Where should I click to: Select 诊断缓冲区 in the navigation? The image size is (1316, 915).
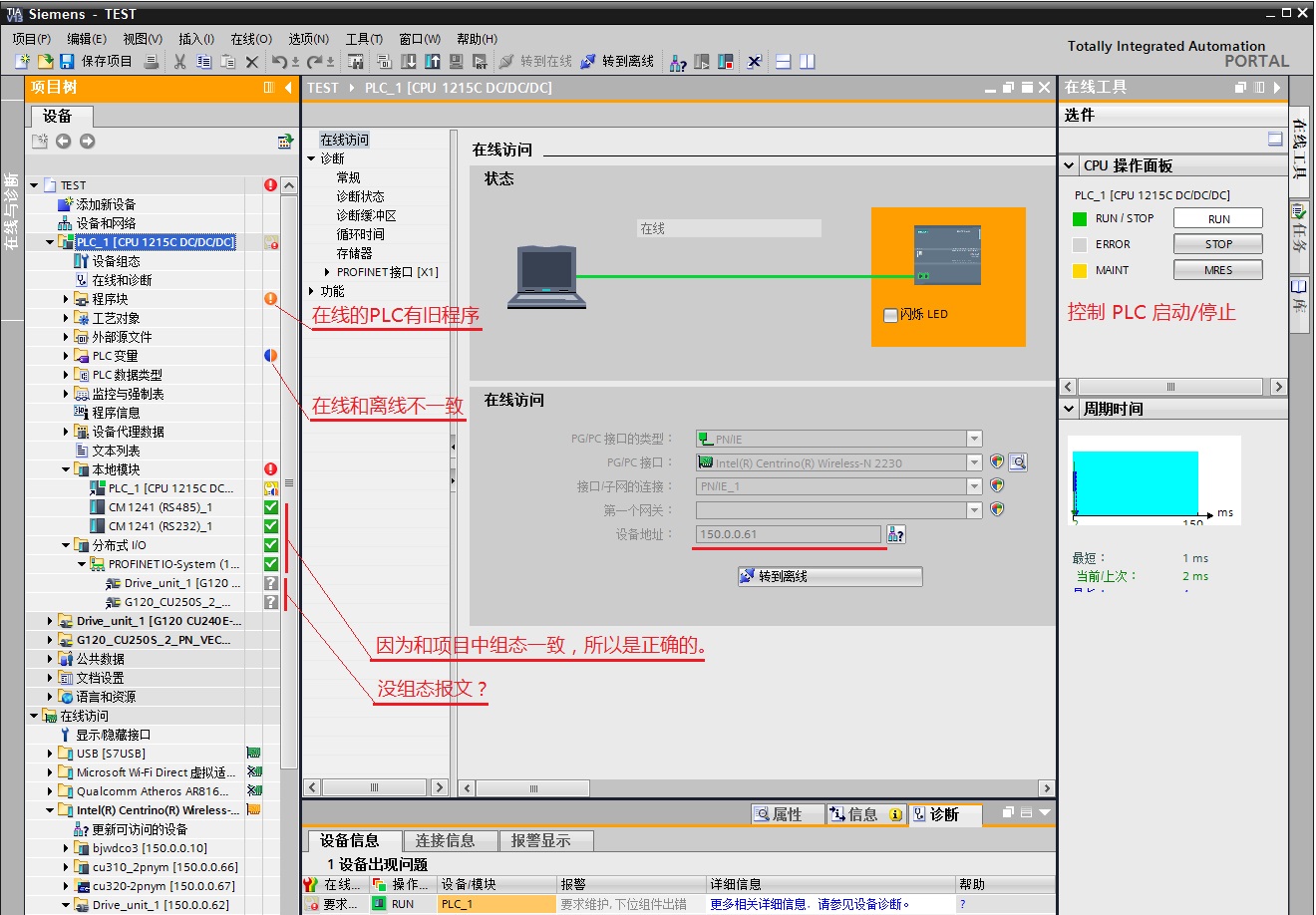(366, 215)
